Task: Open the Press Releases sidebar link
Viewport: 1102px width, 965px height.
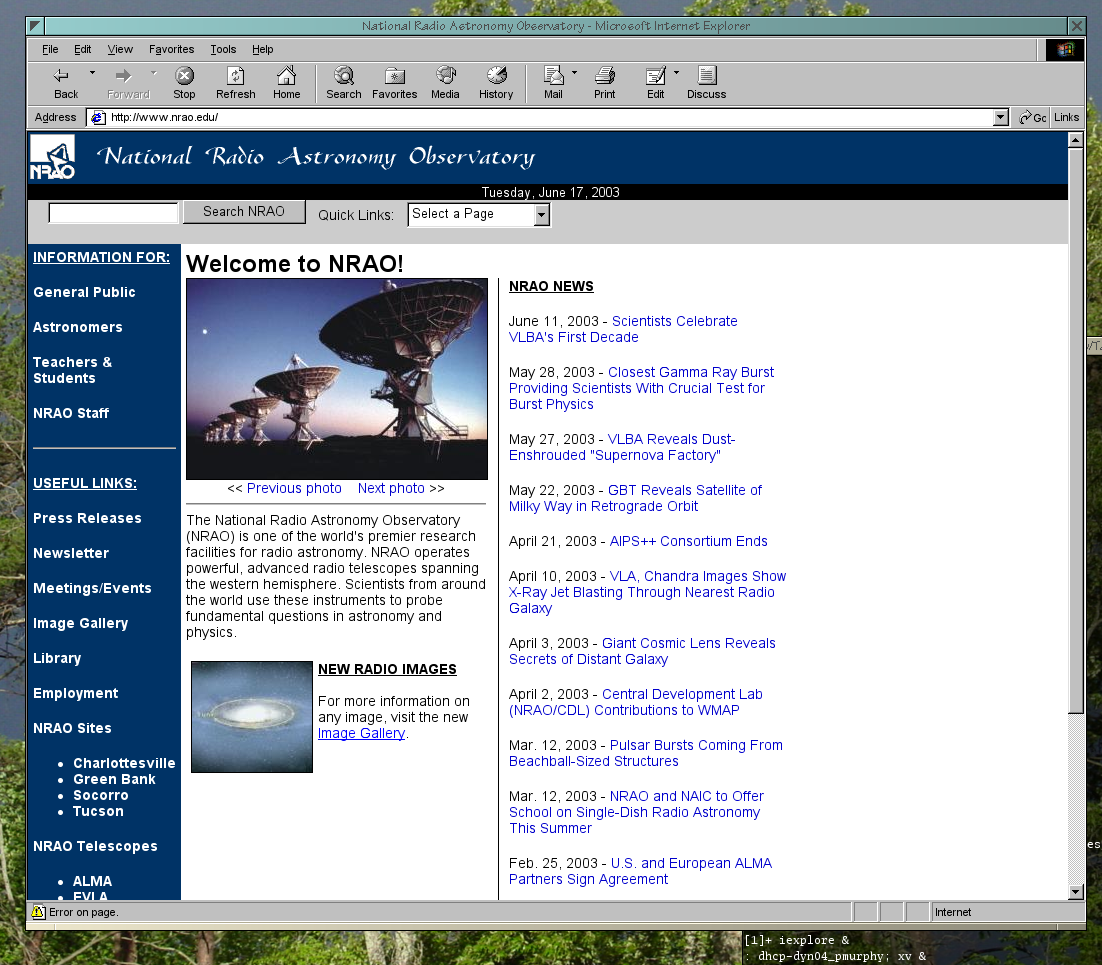Action: click(87, 518)
